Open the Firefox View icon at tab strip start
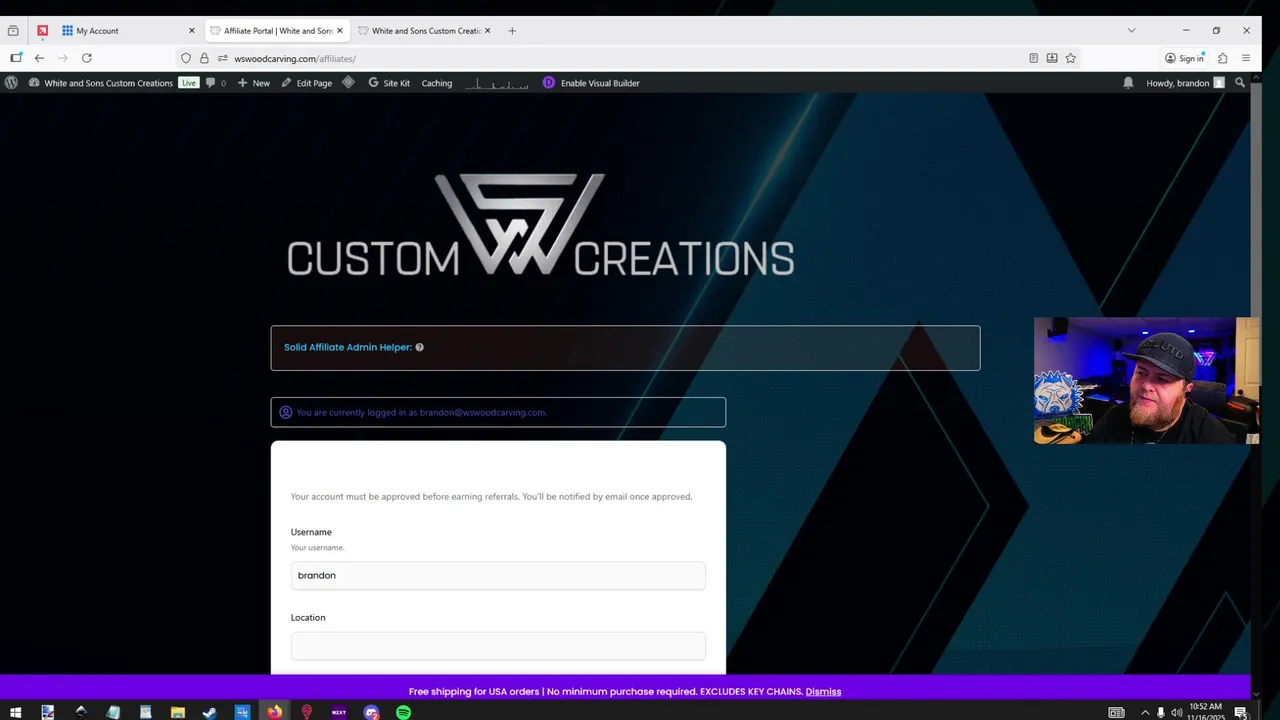Screen dimensions: 1280x720 click(13, 30)
